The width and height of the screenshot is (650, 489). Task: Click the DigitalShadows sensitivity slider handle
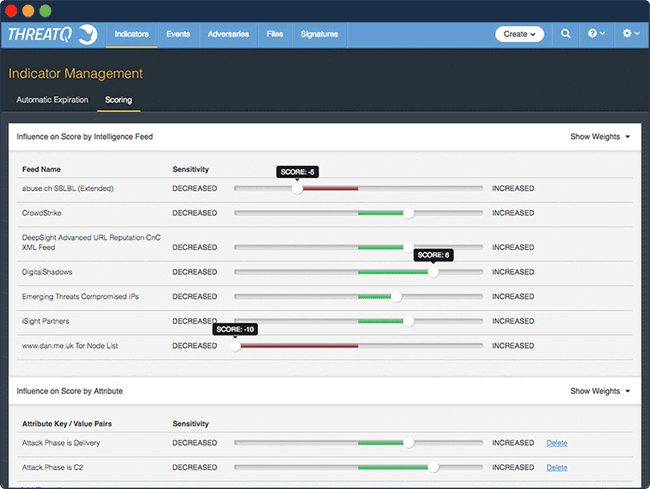433,272
